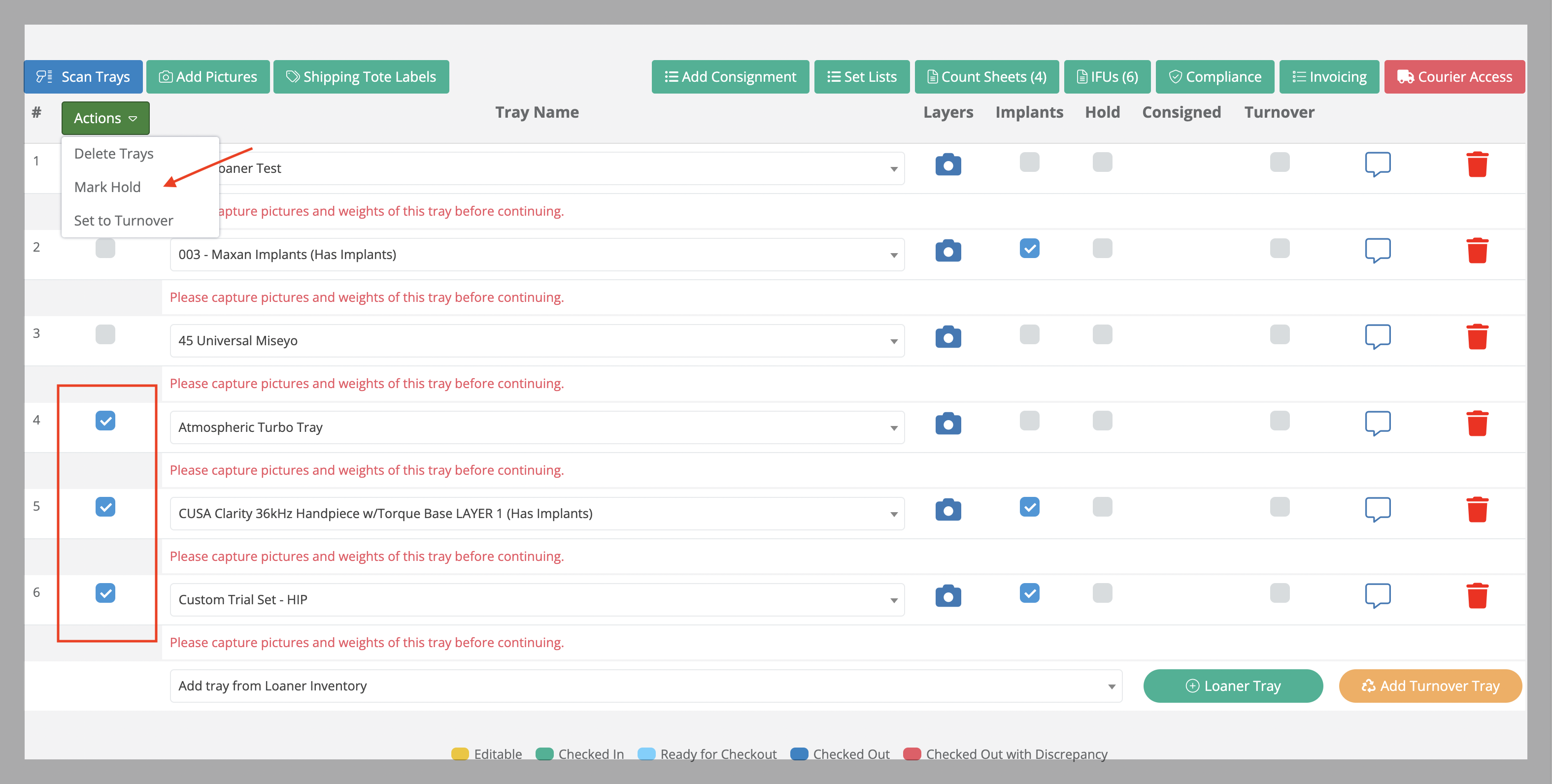The width and height of the screenshot is (1552, 784).
Task: Toggle Turnover checkbox for 45 Universal Miseyo
Action: click(x=1280, y=334)
